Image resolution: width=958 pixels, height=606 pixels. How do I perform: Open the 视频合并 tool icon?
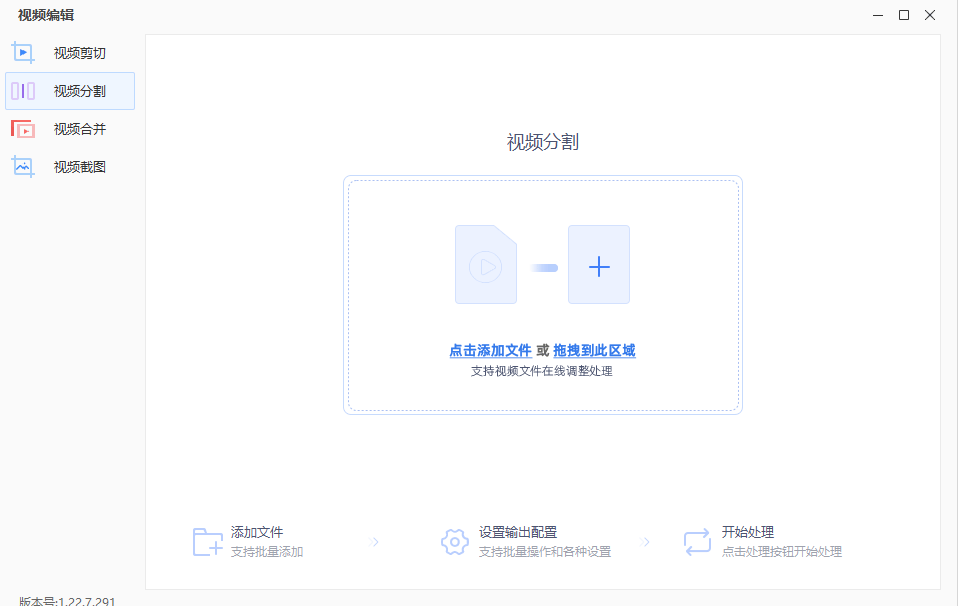(x=22, y=128)
